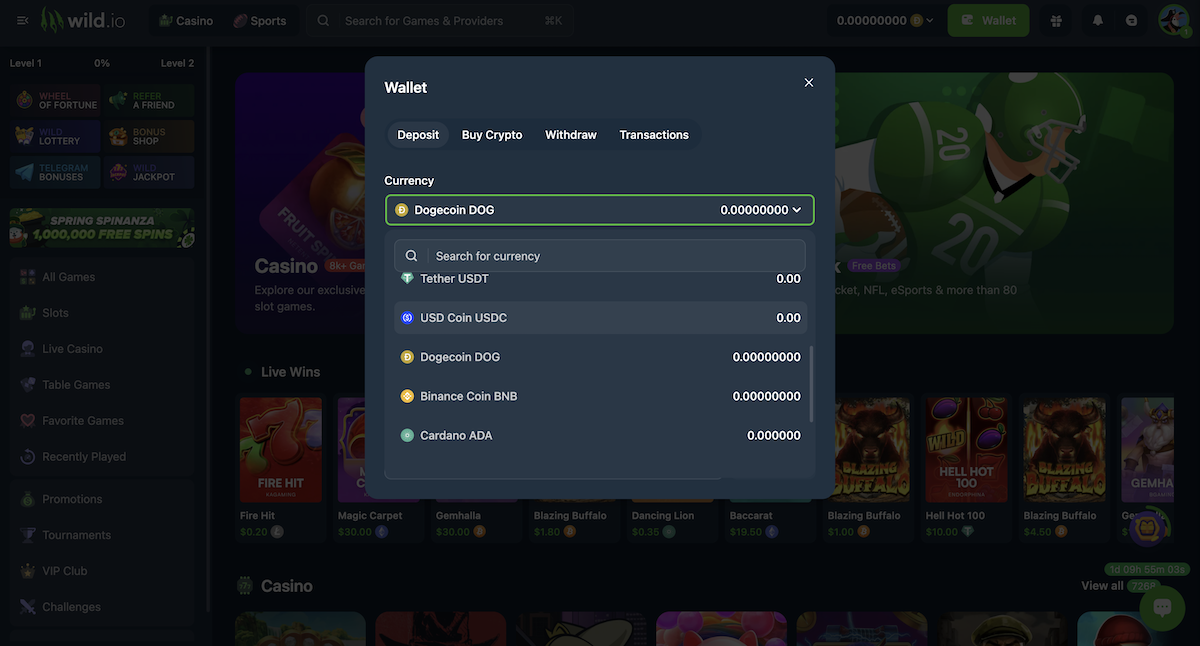Image resolution: width=1200 pixels, height=646 pixels.
Task: Click the Challenges sidebar icon
Action: [x=27, y=607]
